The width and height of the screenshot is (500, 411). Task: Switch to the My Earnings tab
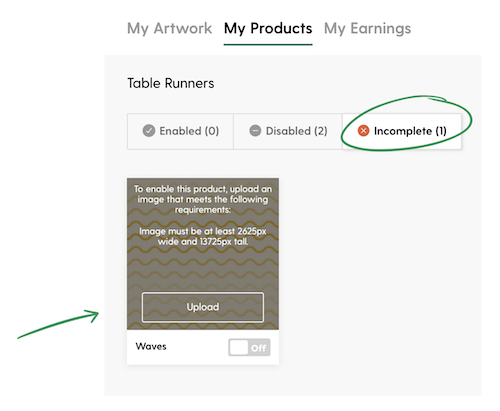pyautogui.click(x=367, y=28)
